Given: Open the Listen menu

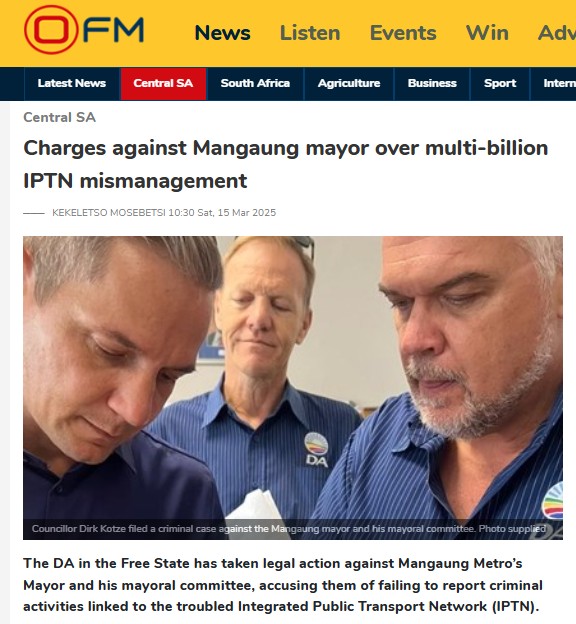Looking at the screenshot, I should click(310, 33).
